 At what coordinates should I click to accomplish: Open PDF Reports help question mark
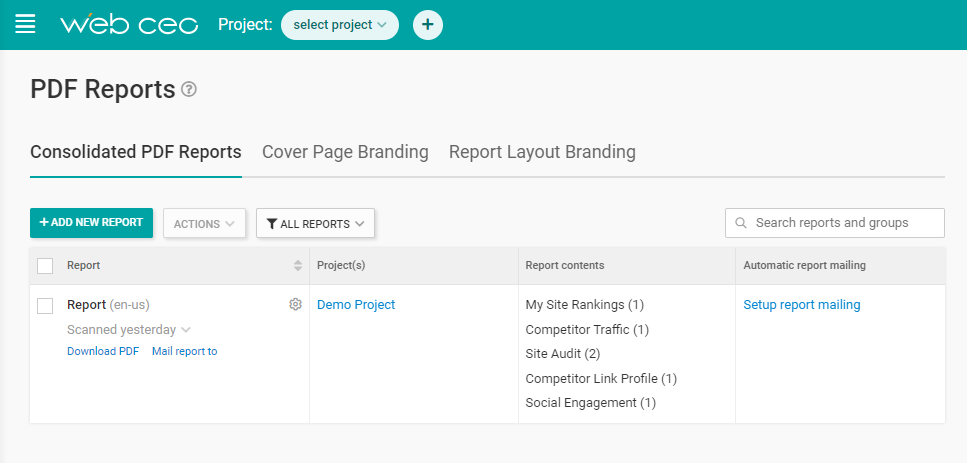click(189, 90)
